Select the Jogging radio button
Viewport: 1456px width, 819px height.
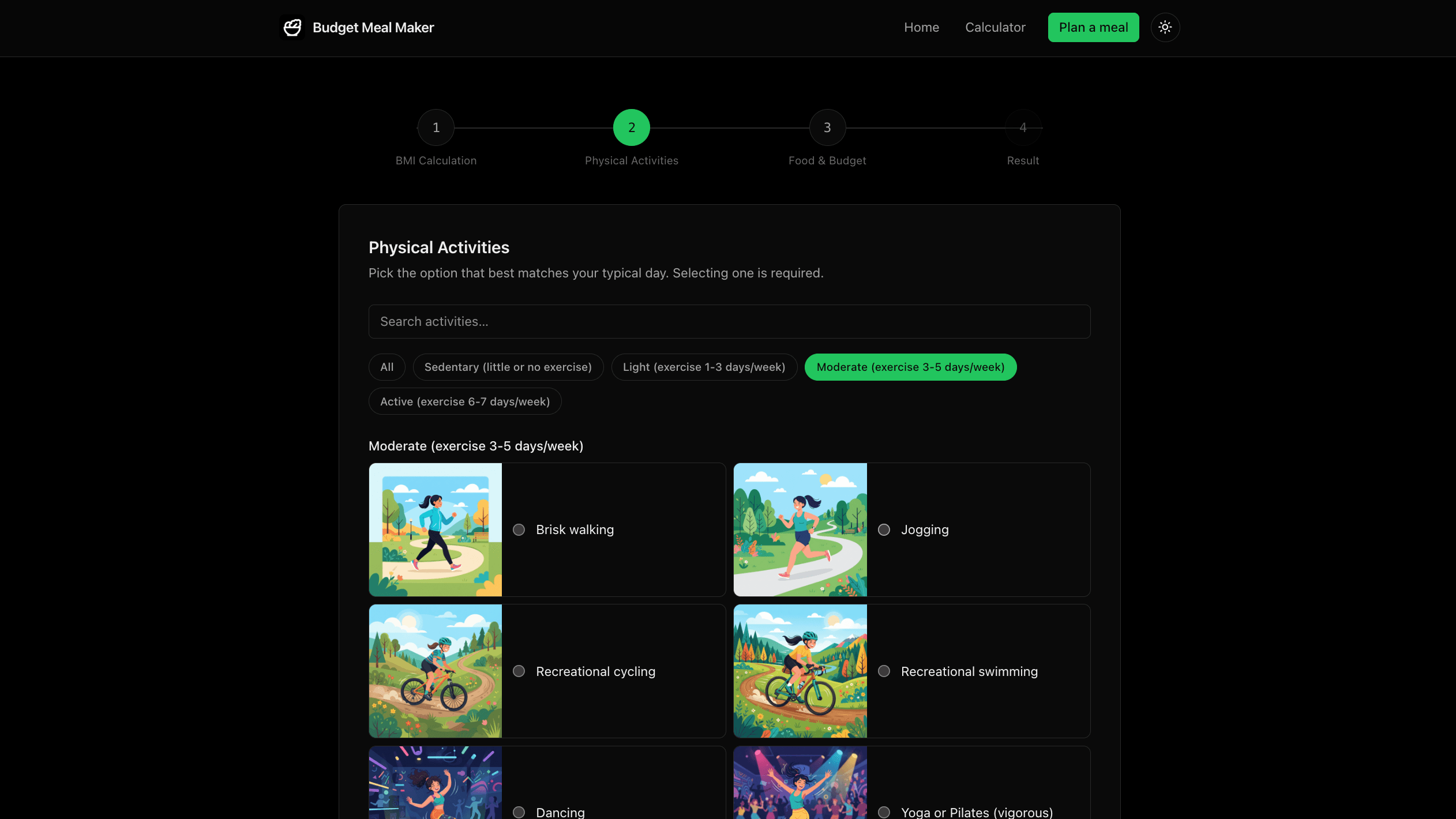[x=884, y=529]
